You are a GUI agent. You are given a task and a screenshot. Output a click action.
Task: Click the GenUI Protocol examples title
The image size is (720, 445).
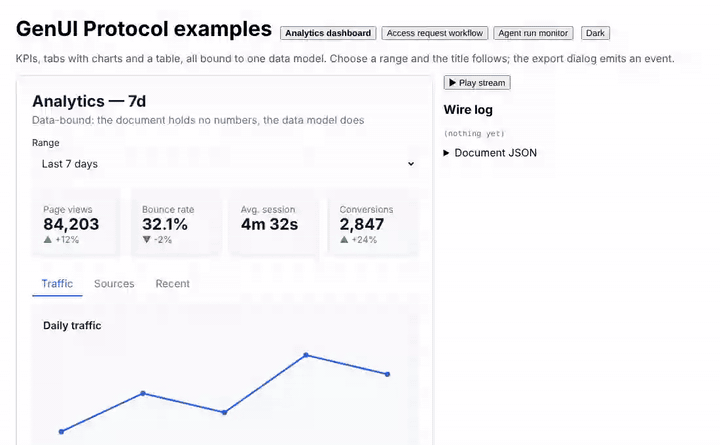144,29
